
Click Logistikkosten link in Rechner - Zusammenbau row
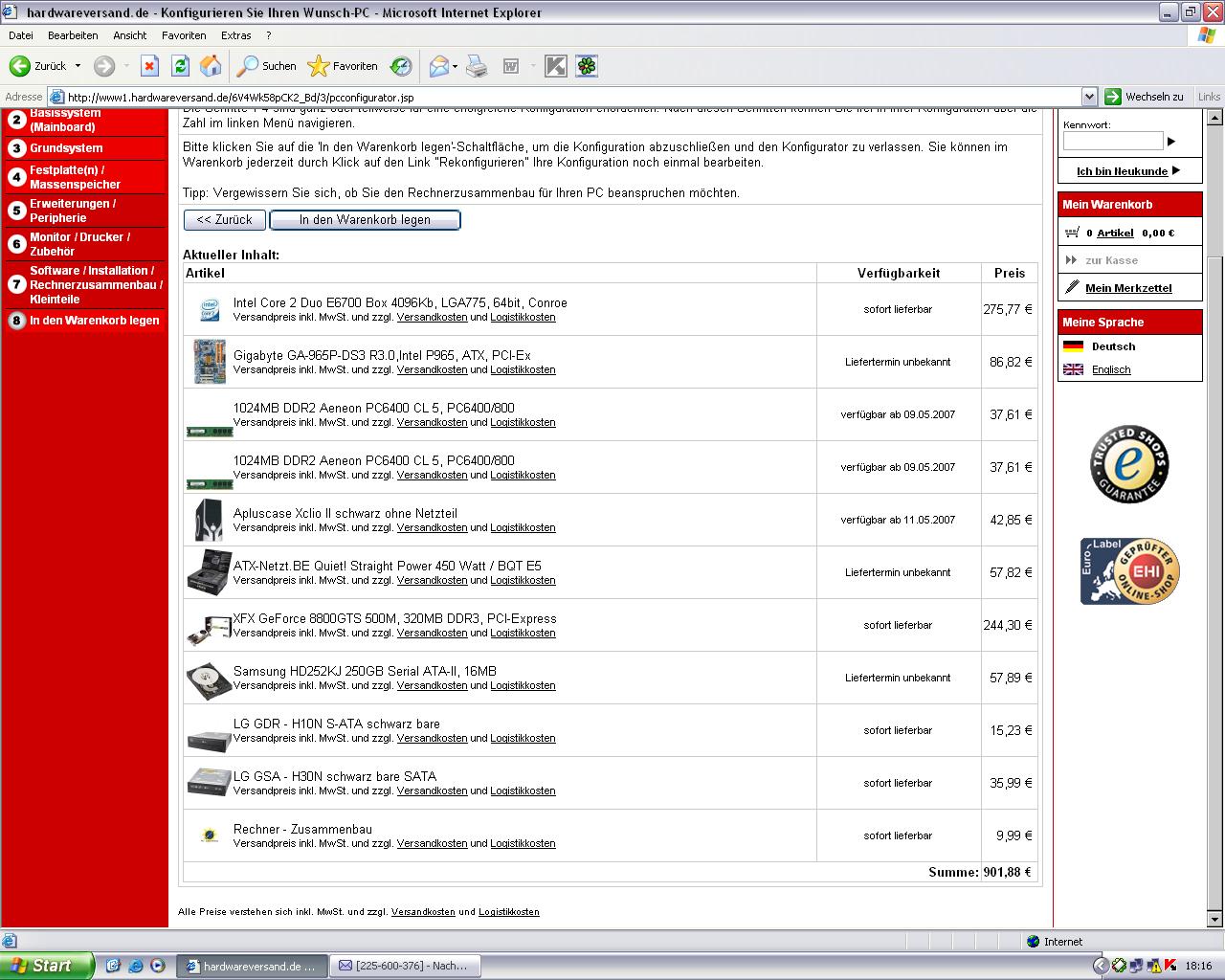[523, 843]
